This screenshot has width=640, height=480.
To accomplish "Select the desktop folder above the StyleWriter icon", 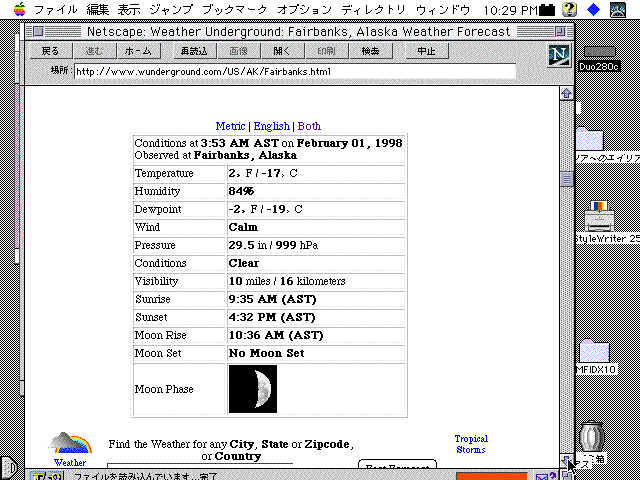I will pyautogui.click(x=590, y=139).
